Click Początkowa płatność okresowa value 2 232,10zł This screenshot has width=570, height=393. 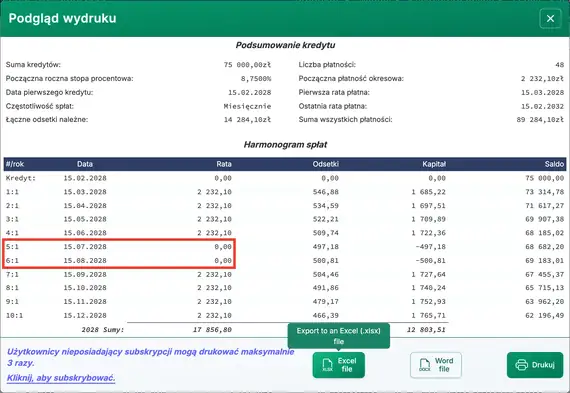(542, 79)
